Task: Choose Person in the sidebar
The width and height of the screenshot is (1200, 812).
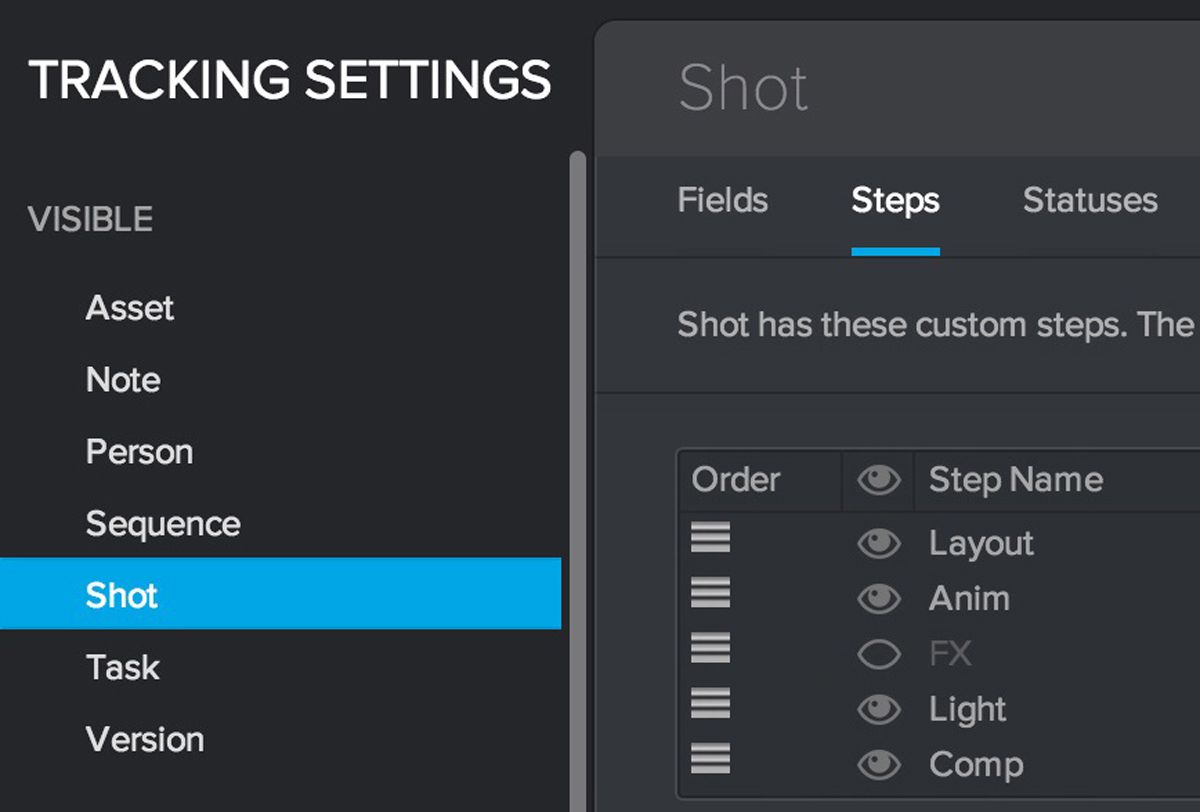Action: pos(139,452)
